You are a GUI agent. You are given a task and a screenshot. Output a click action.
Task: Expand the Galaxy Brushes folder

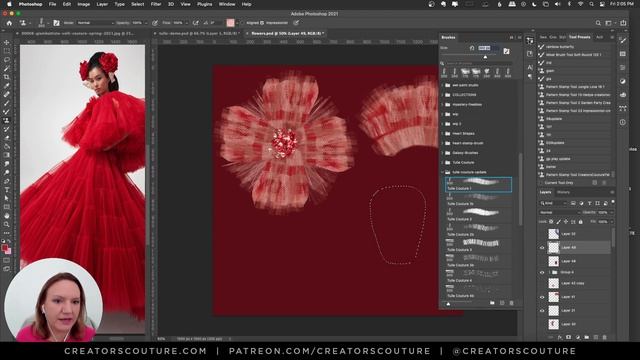pyautogui.click(x=442, y=153)
